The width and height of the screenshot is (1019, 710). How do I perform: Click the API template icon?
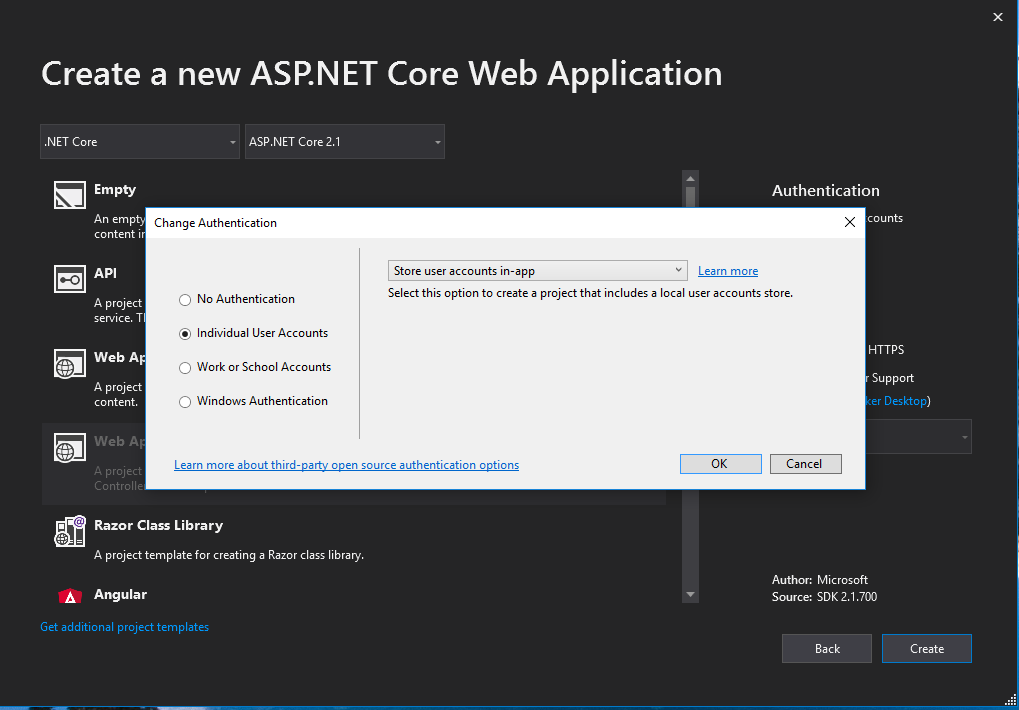pyautogui.click(x=69, y=278)
